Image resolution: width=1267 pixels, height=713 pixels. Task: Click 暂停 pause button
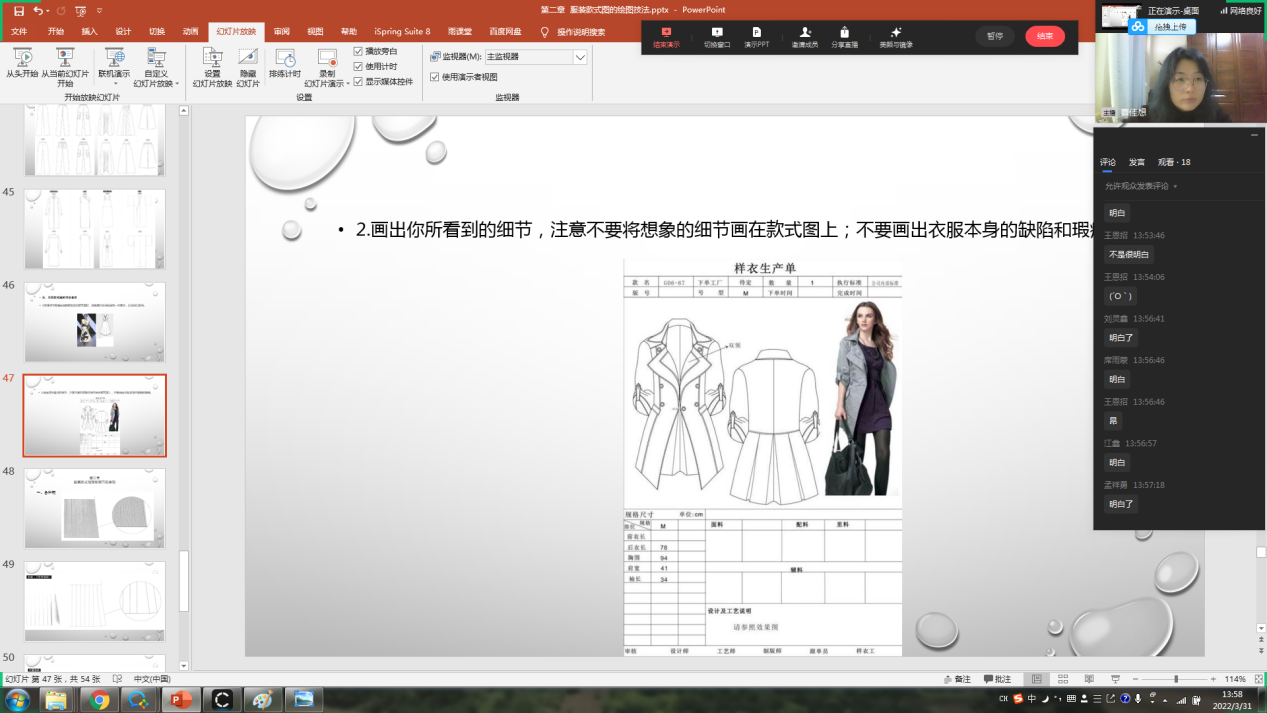point(995,36)
